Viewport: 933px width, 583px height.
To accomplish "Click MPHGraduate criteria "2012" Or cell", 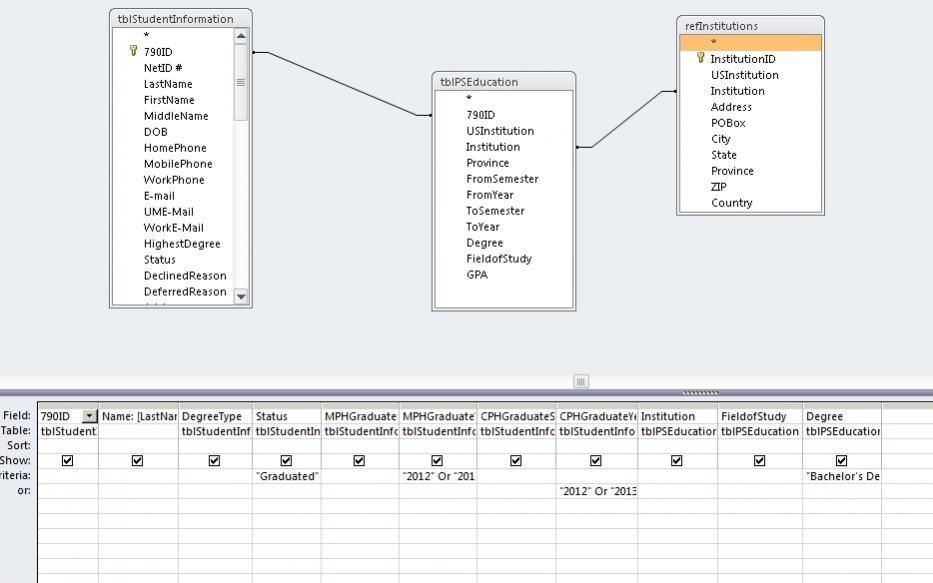I will pyautogui.click(x=438, y=476).
